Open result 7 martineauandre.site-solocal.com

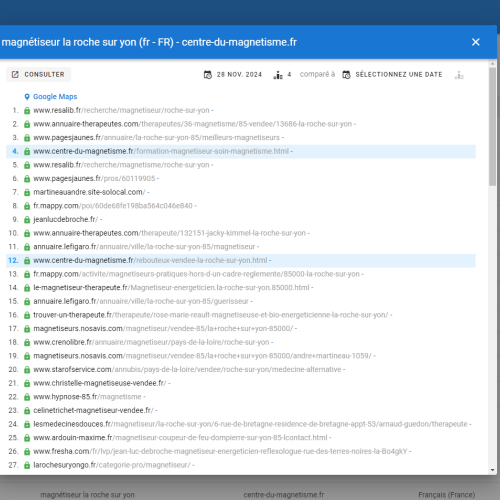[89, 192]
